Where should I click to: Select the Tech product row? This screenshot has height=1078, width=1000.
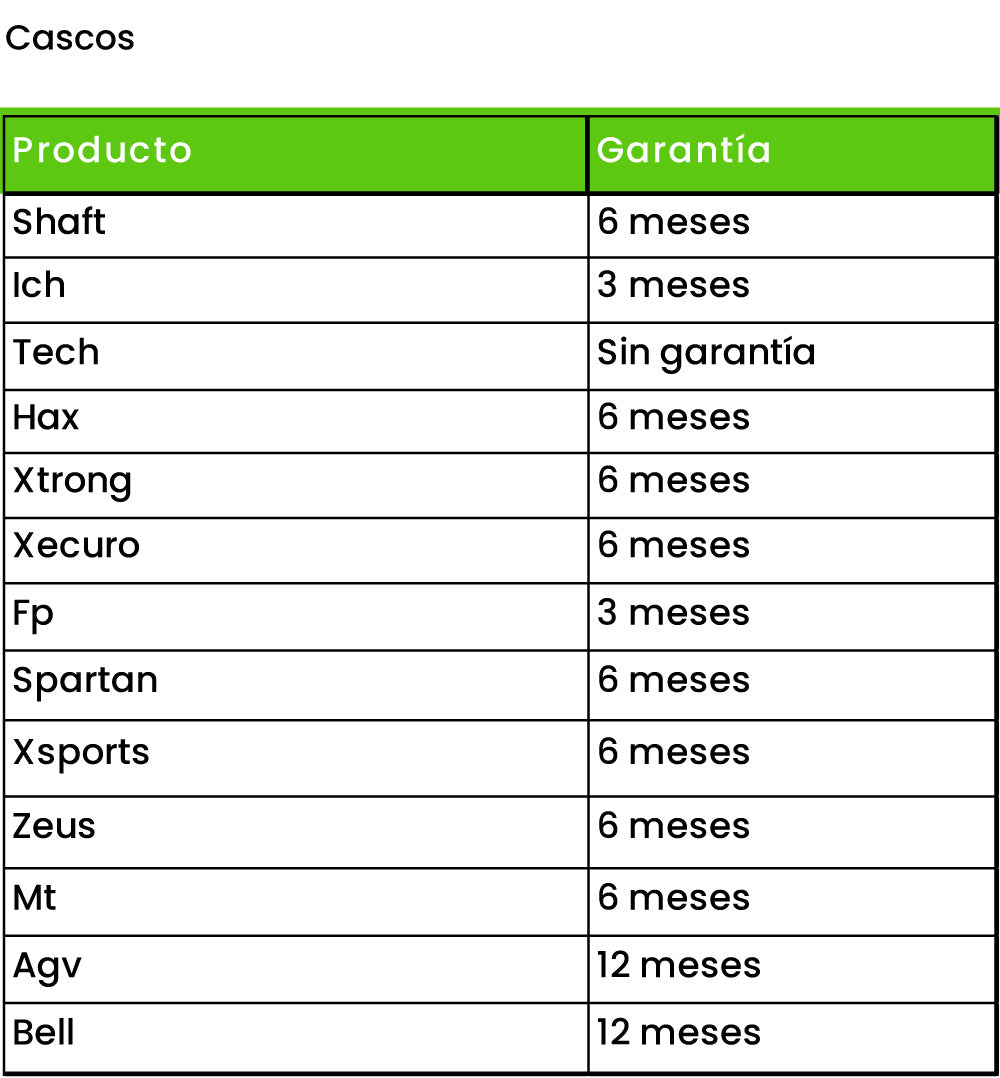(500, 356)
